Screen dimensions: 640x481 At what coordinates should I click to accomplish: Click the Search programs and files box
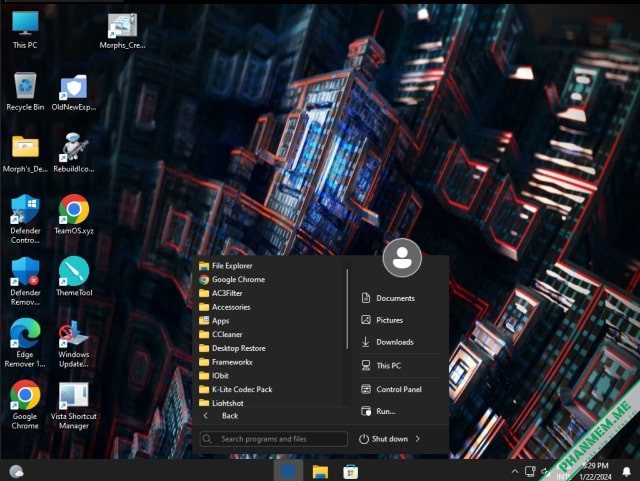point(273,439)
